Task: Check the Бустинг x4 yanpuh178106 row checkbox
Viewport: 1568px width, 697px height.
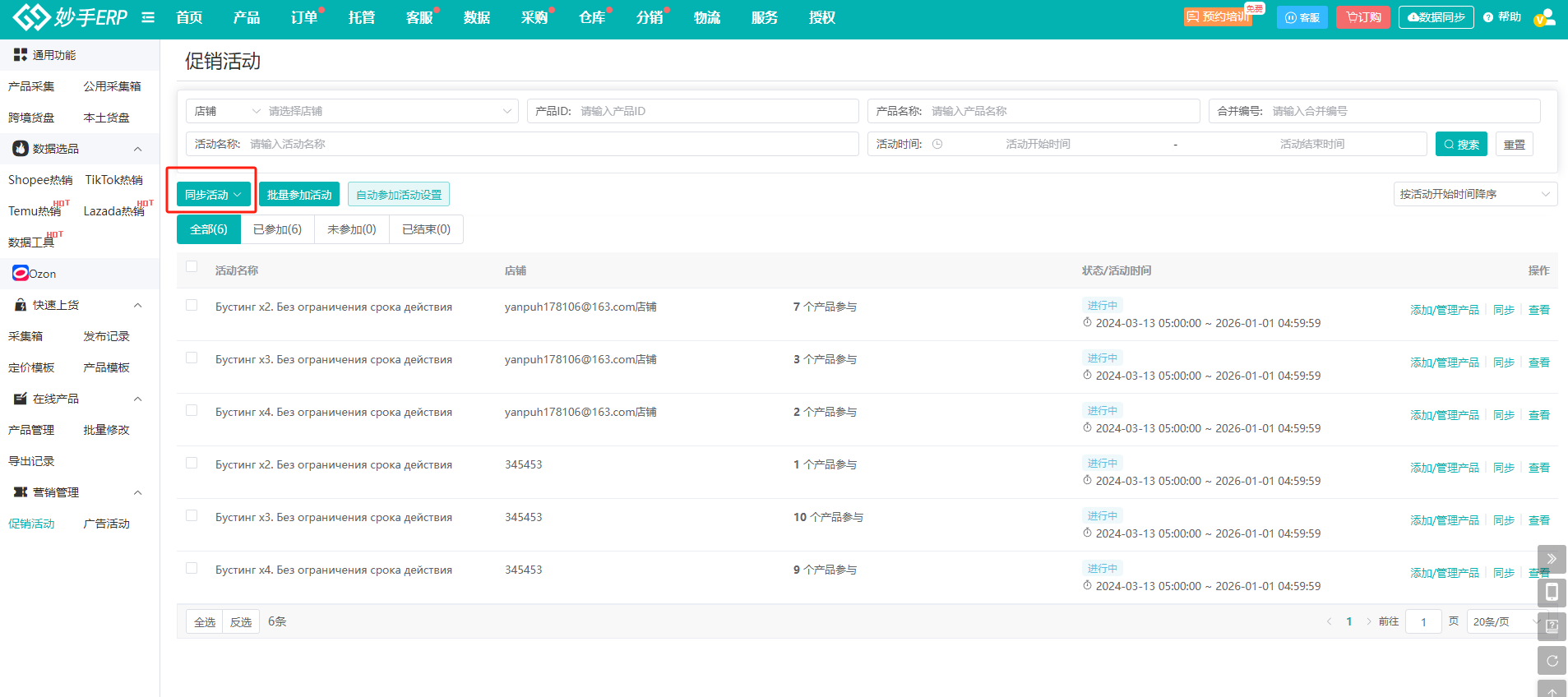Action: [x=192, y=410]
